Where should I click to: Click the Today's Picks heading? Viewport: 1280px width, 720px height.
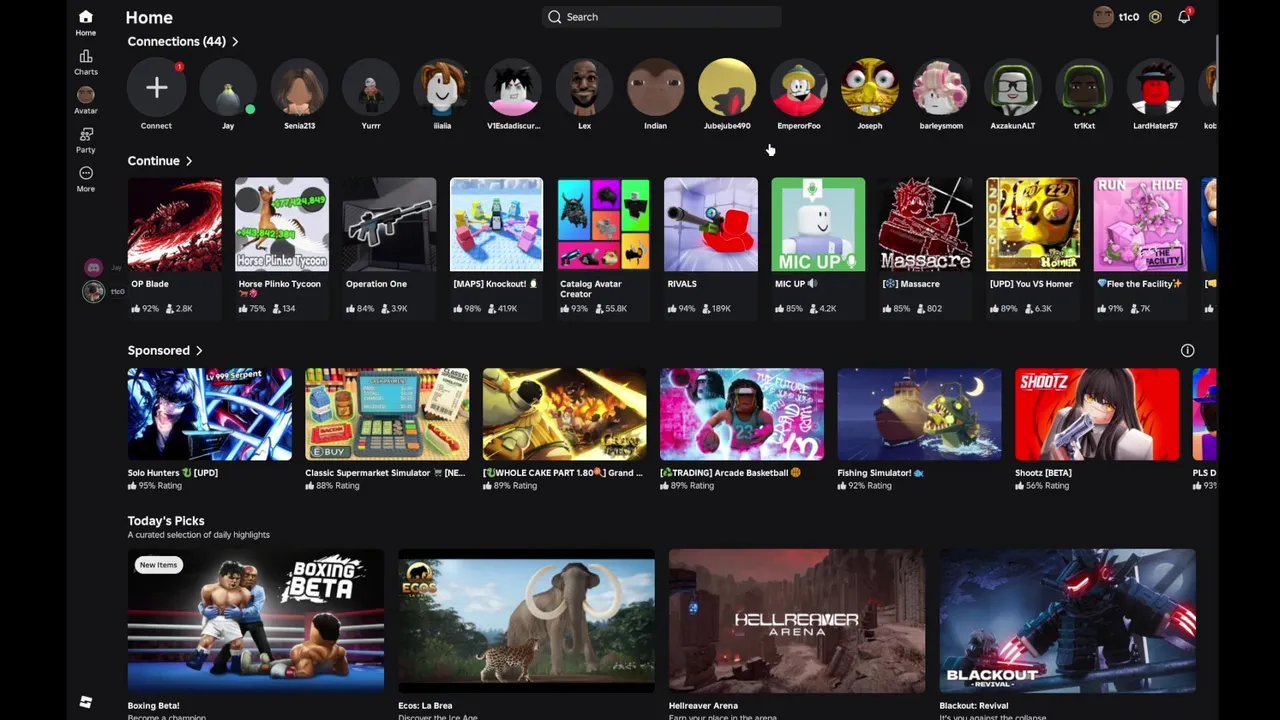tap(166, 521)
